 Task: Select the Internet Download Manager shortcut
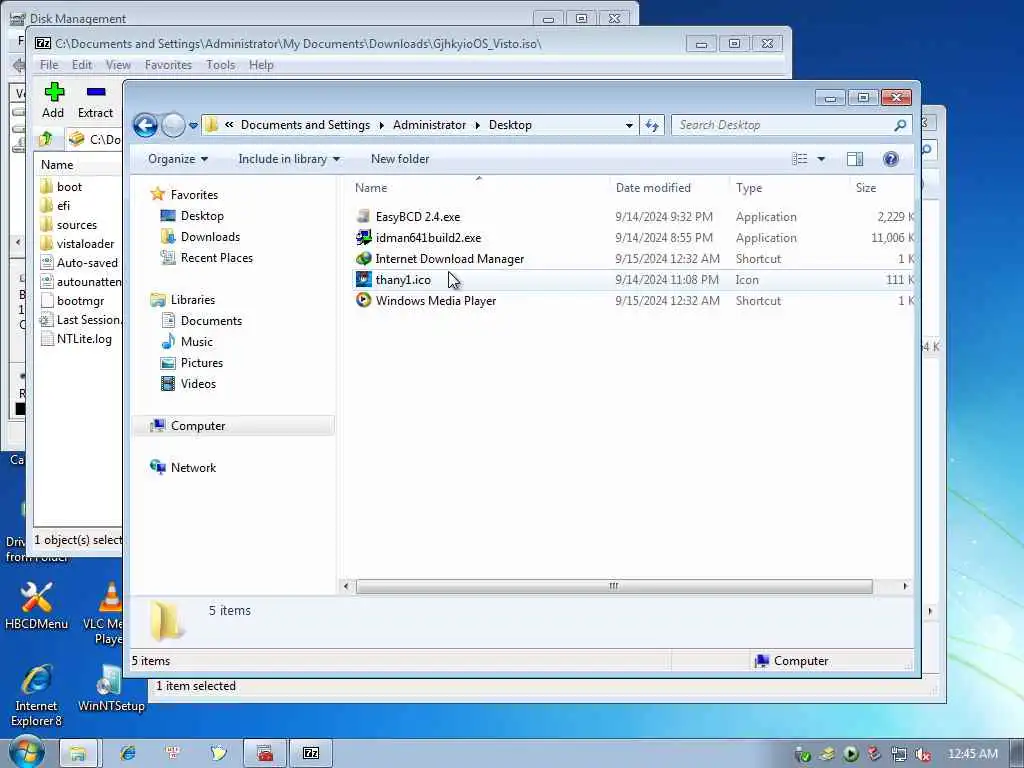click(449, 259)
